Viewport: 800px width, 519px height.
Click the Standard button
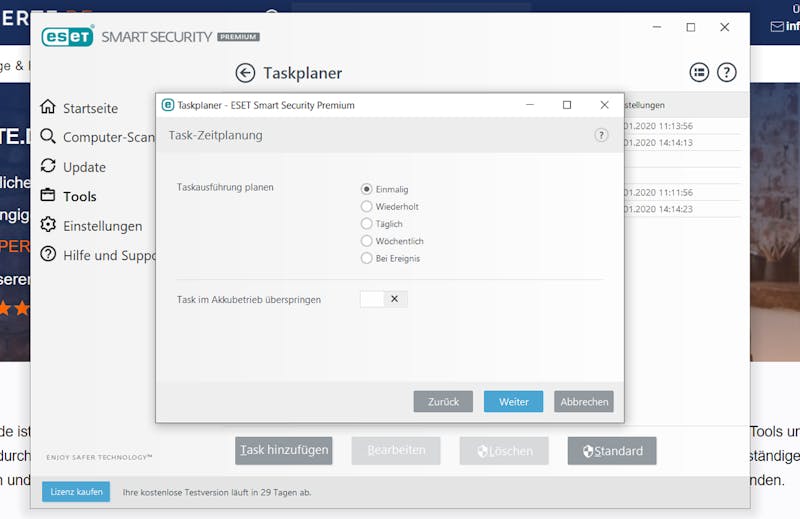pyautogui.click(x=612, y=451)
